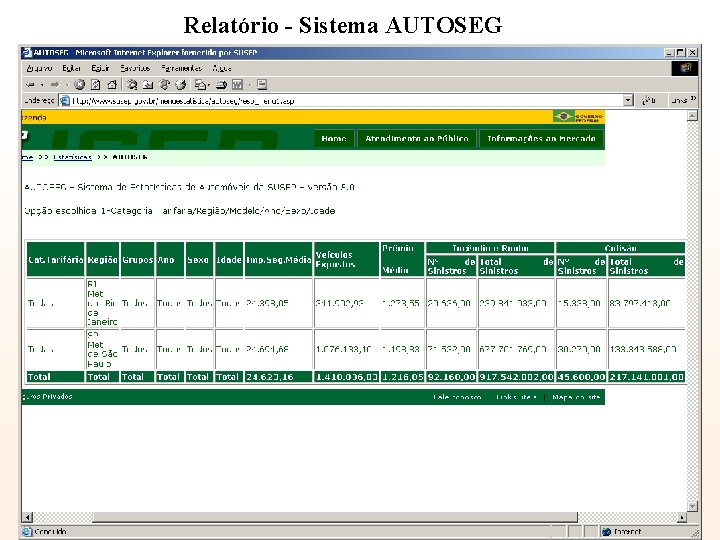Open the Informações ao Mercado tab
The height and width of the screenshot is (540, 720).
(541, 139)
